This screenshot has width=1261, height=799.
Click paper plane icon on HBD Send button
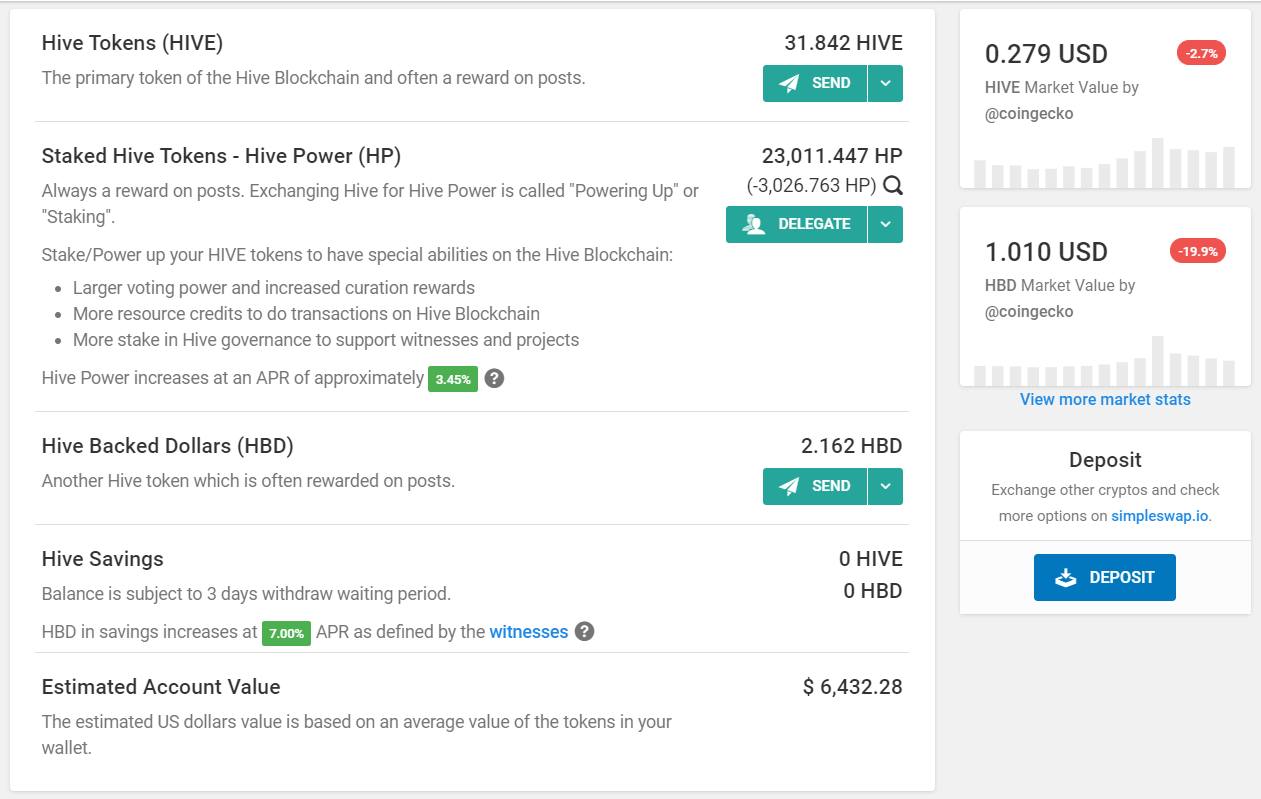tap(789, 487)
